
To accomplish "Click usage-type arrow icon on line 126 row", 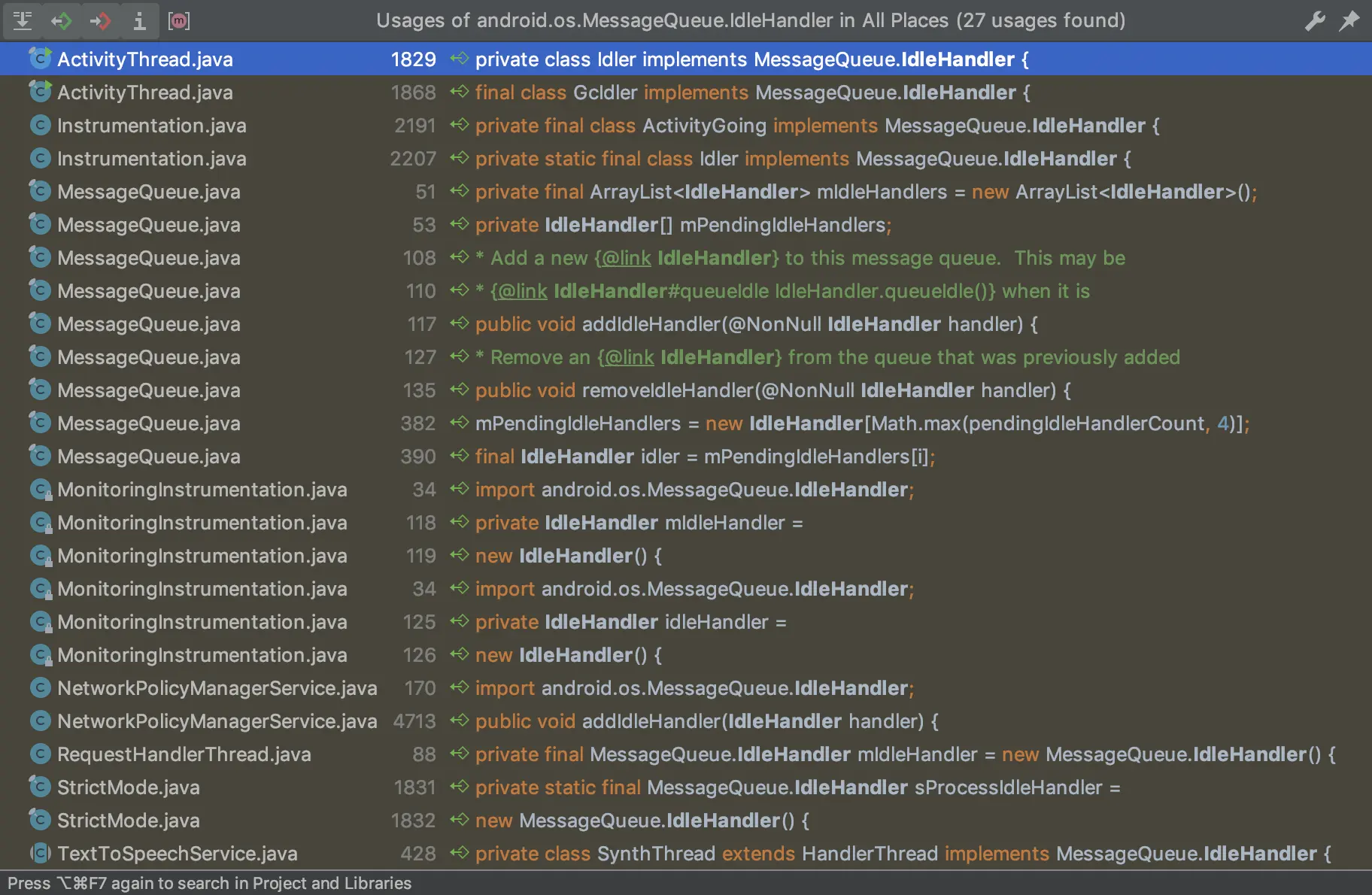I will (x=460, y=654).
